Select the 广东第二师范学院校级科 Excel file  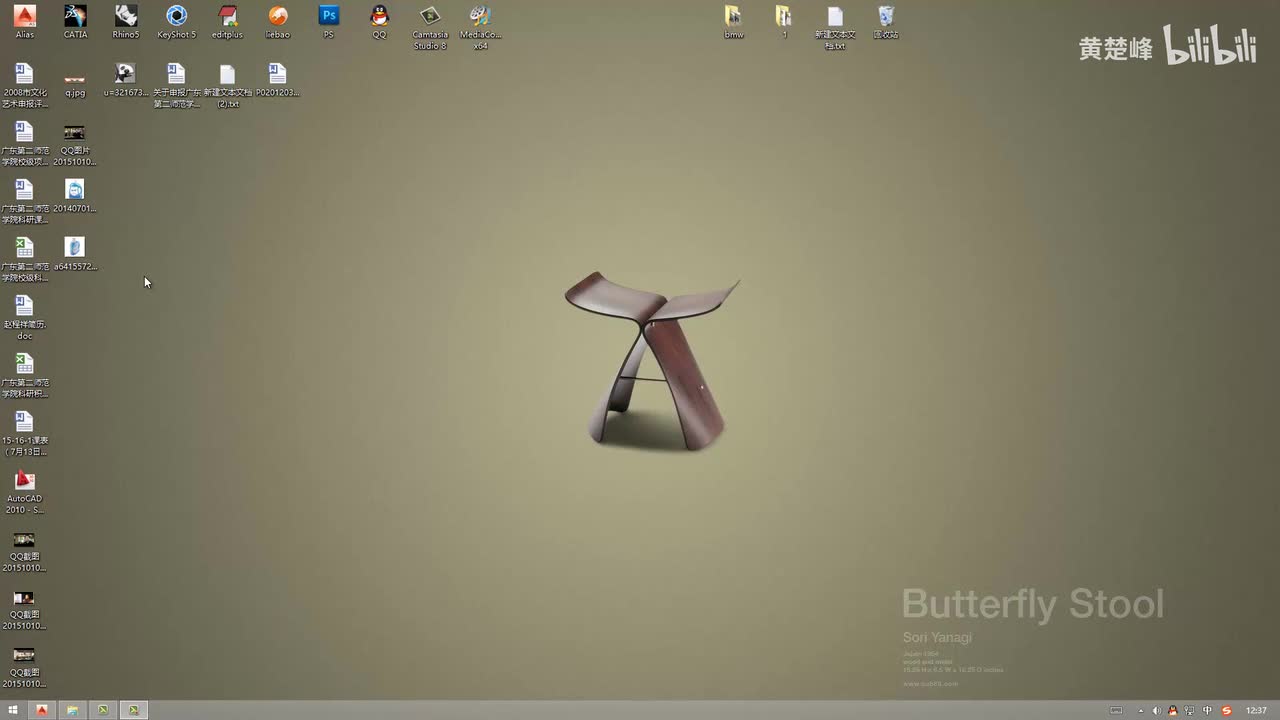click(x=25, y=260)
